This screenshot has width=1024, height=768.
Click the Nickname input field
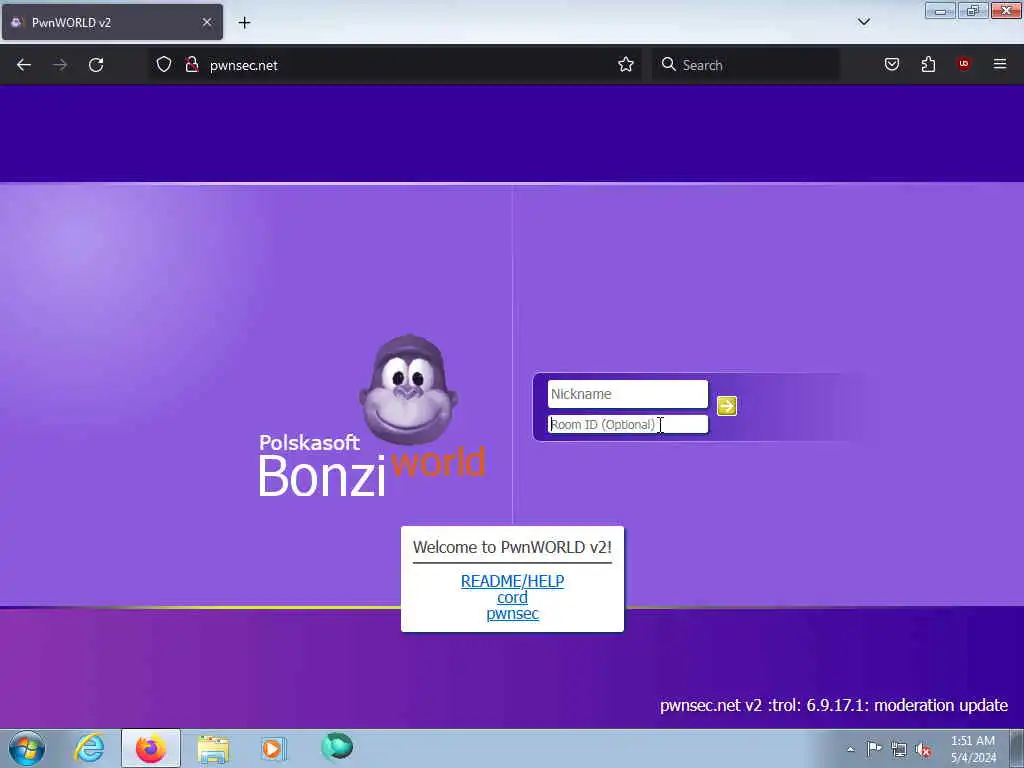point(628,394)
